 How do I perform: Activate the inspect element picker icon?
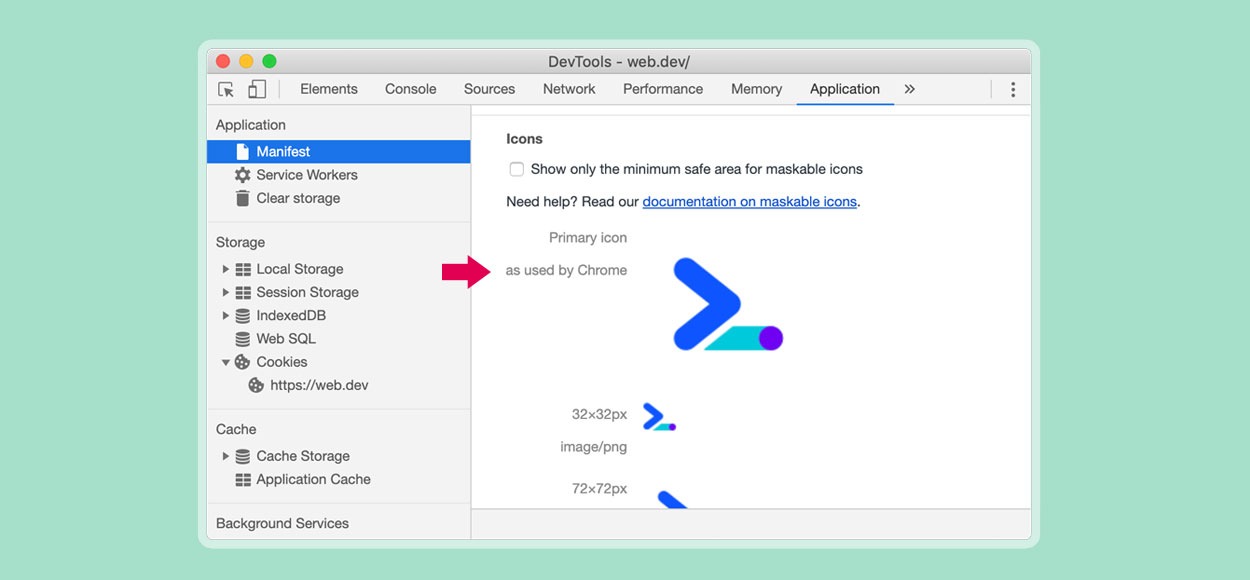coord(226,89)
